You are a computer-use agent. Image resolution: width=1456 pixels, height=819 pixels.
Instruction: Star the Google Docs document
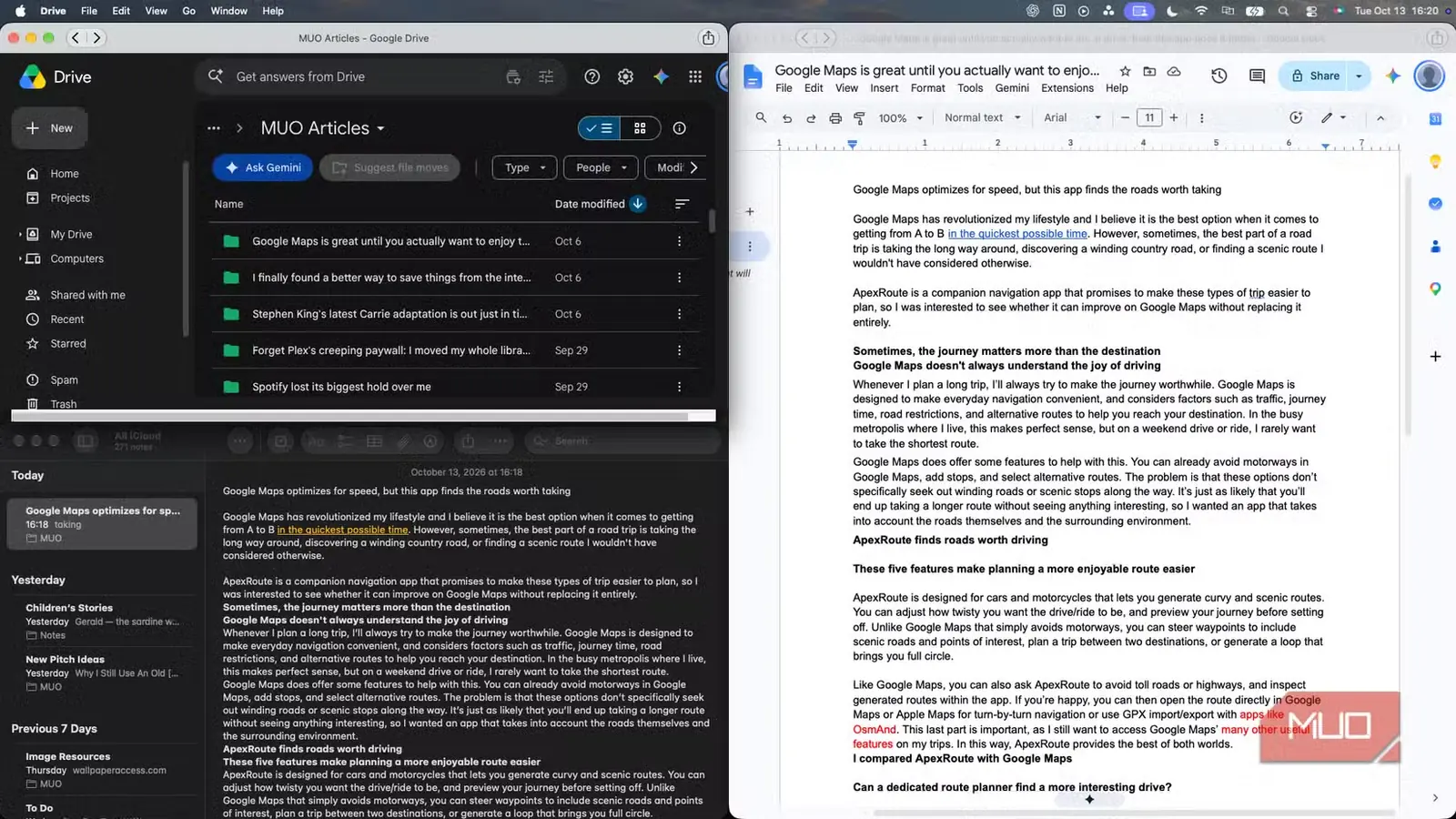pyautogui.click(x=1125, y=71)
